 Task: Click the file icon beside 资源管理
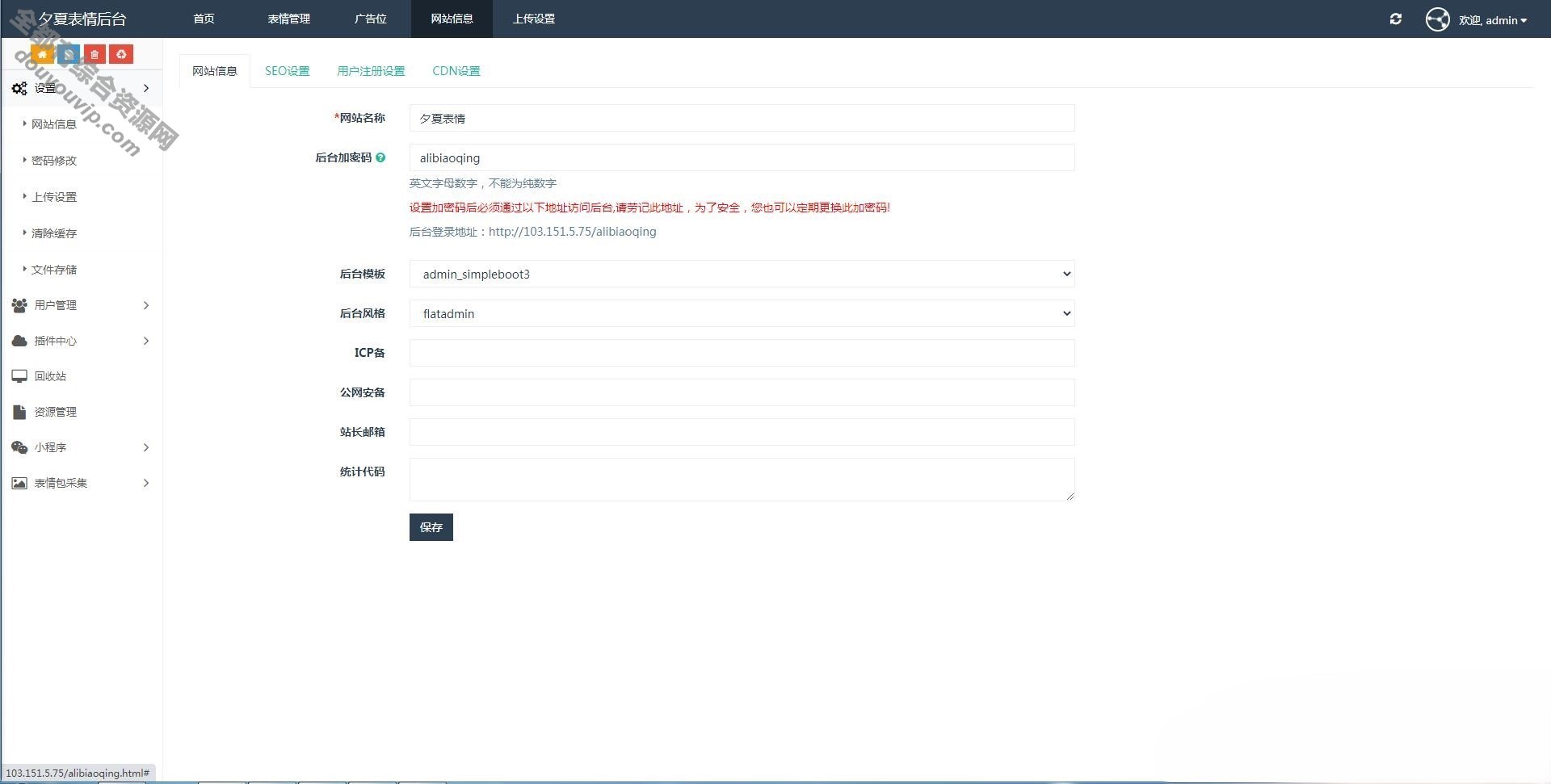coord(19,412)
